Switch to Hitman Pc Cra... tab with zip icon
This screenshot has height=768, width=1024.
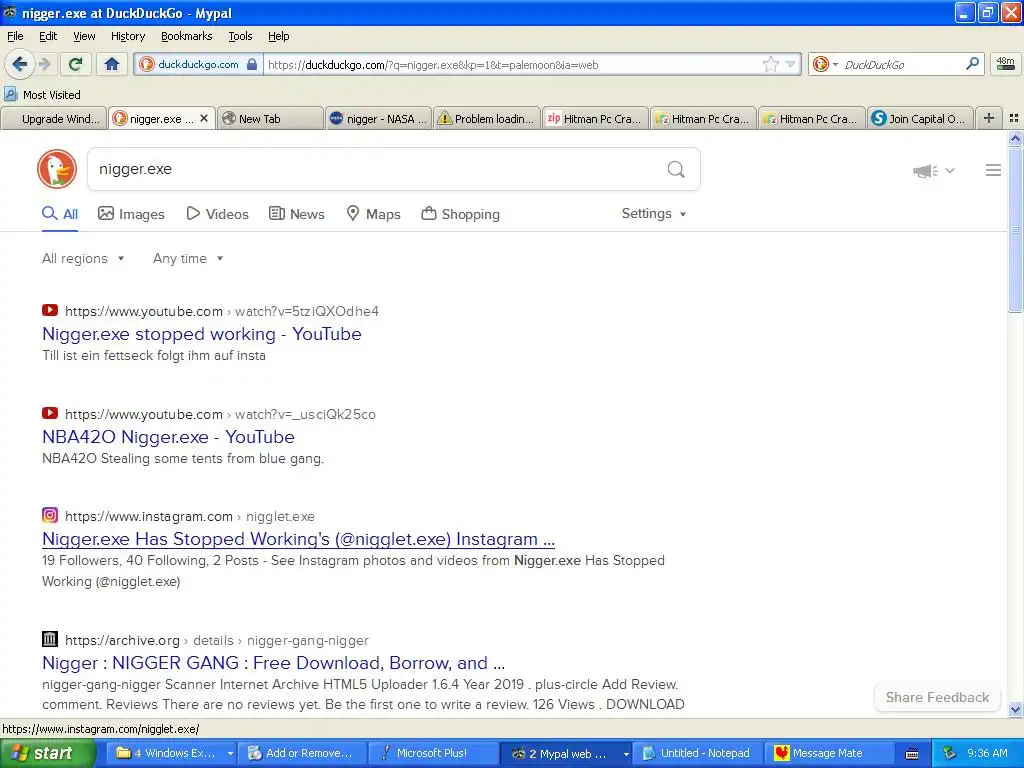594,119
